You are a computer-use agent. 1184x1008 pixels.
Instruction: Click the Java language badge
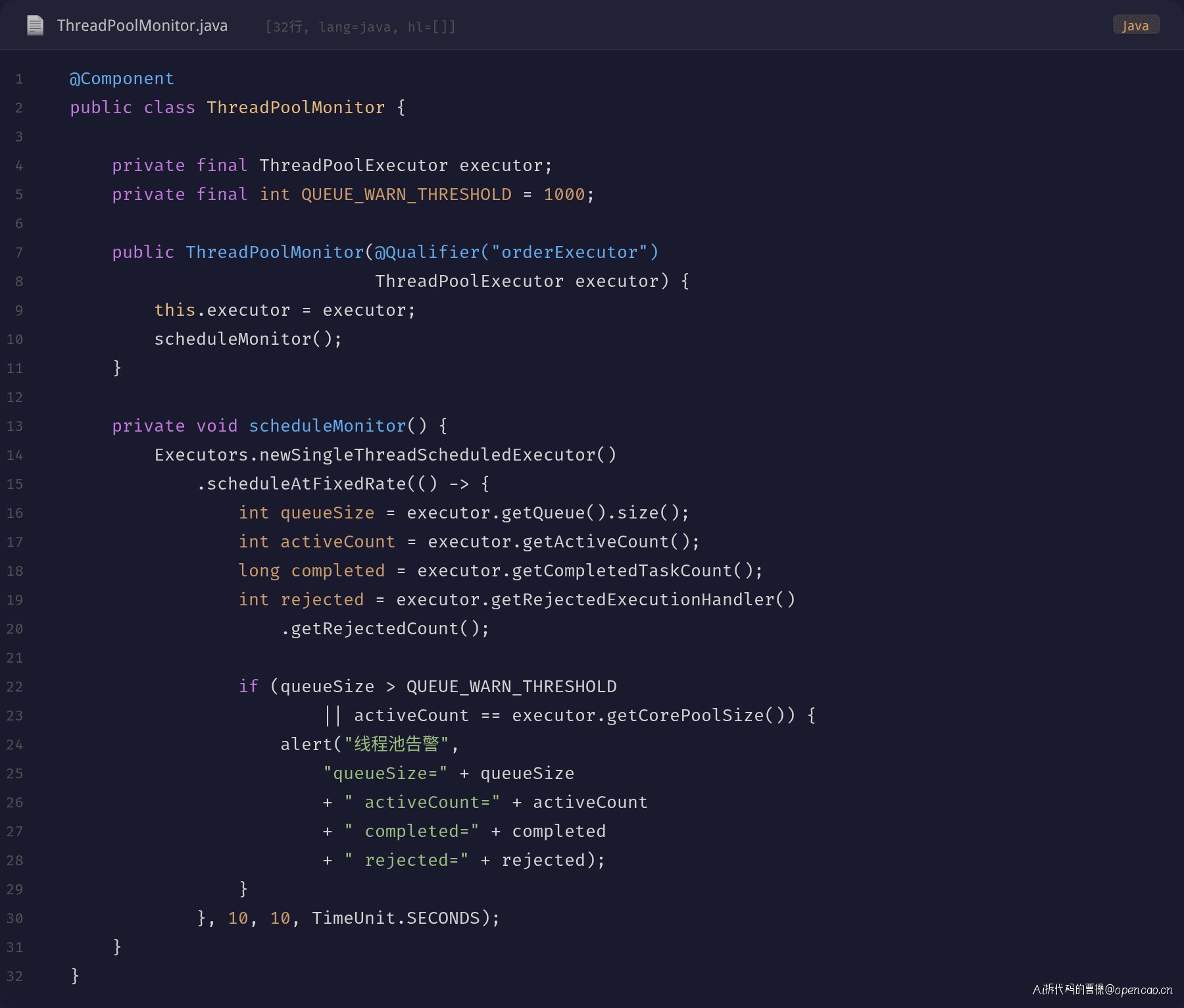1136,26
